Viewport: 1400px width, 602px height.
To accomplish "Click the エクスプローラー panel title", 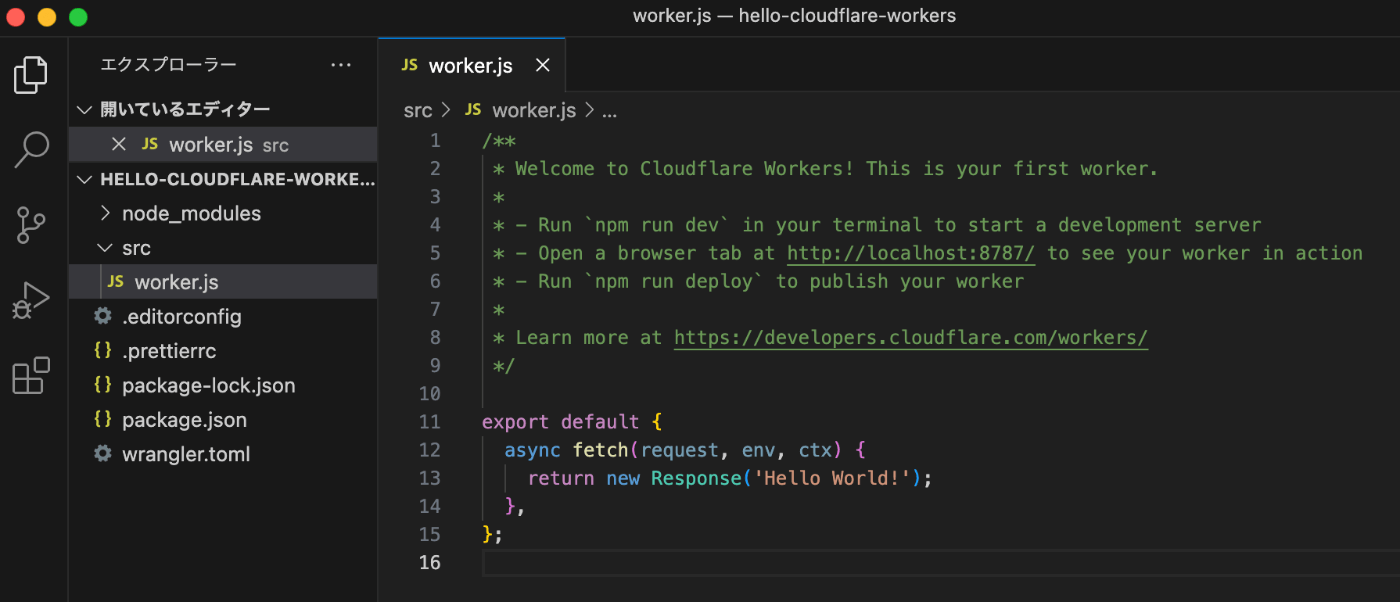I will click(169, 65).
